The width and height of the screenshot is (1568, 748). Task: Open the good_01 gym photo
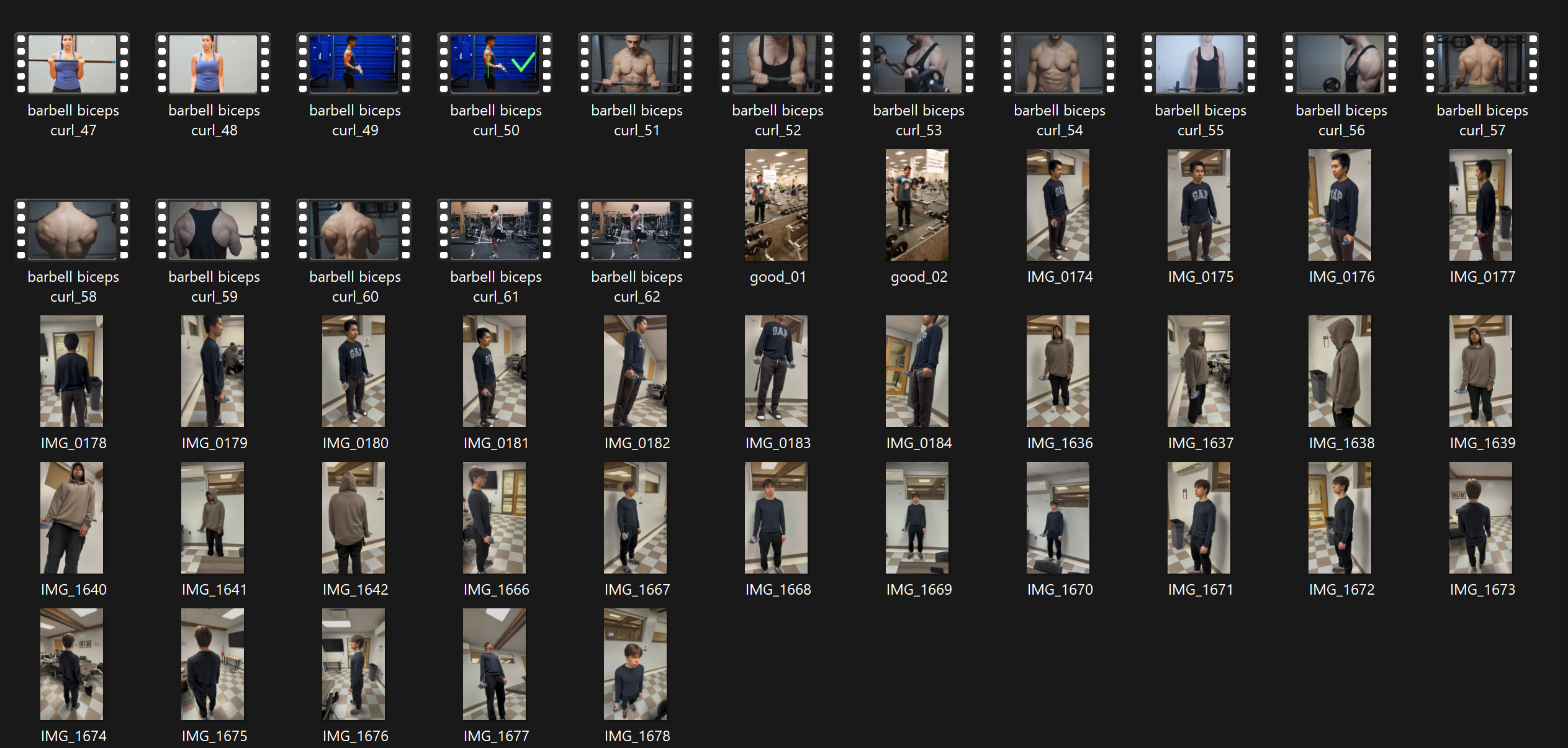(776, 205)
